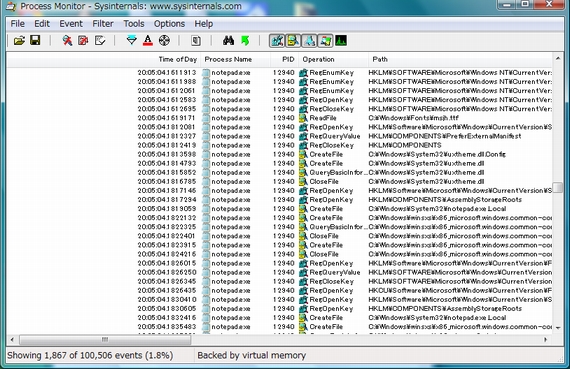Select timestamp 20:05:04.1612583

167,100
